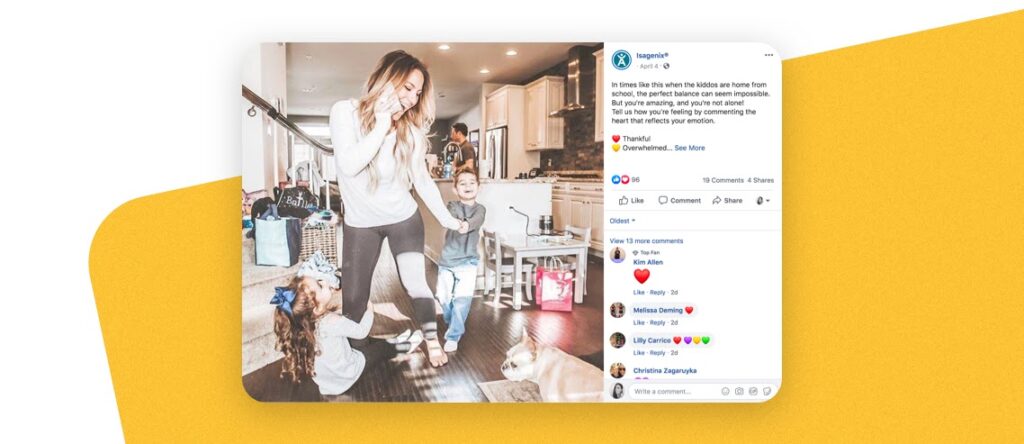Click the thumbs-up Like button

click(631, 200)
